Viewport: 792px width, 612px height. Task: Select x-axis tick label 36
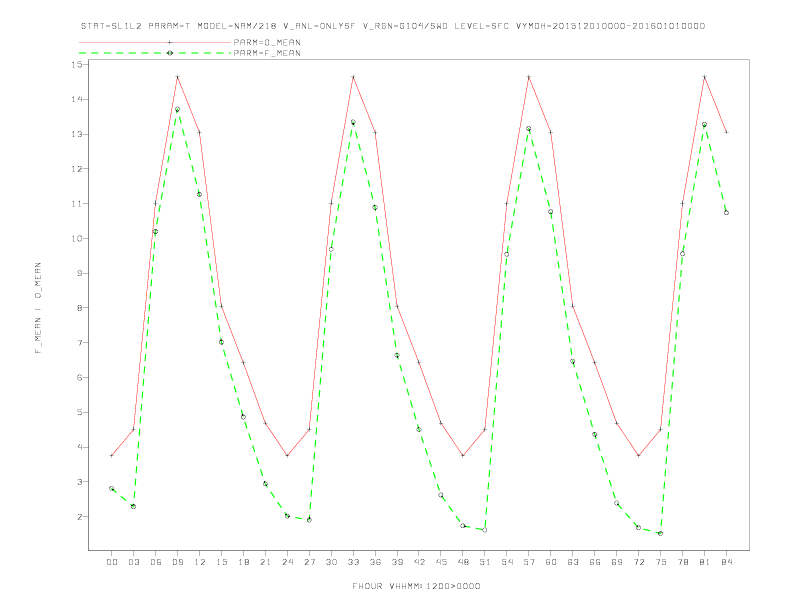[x=375, y=562]
